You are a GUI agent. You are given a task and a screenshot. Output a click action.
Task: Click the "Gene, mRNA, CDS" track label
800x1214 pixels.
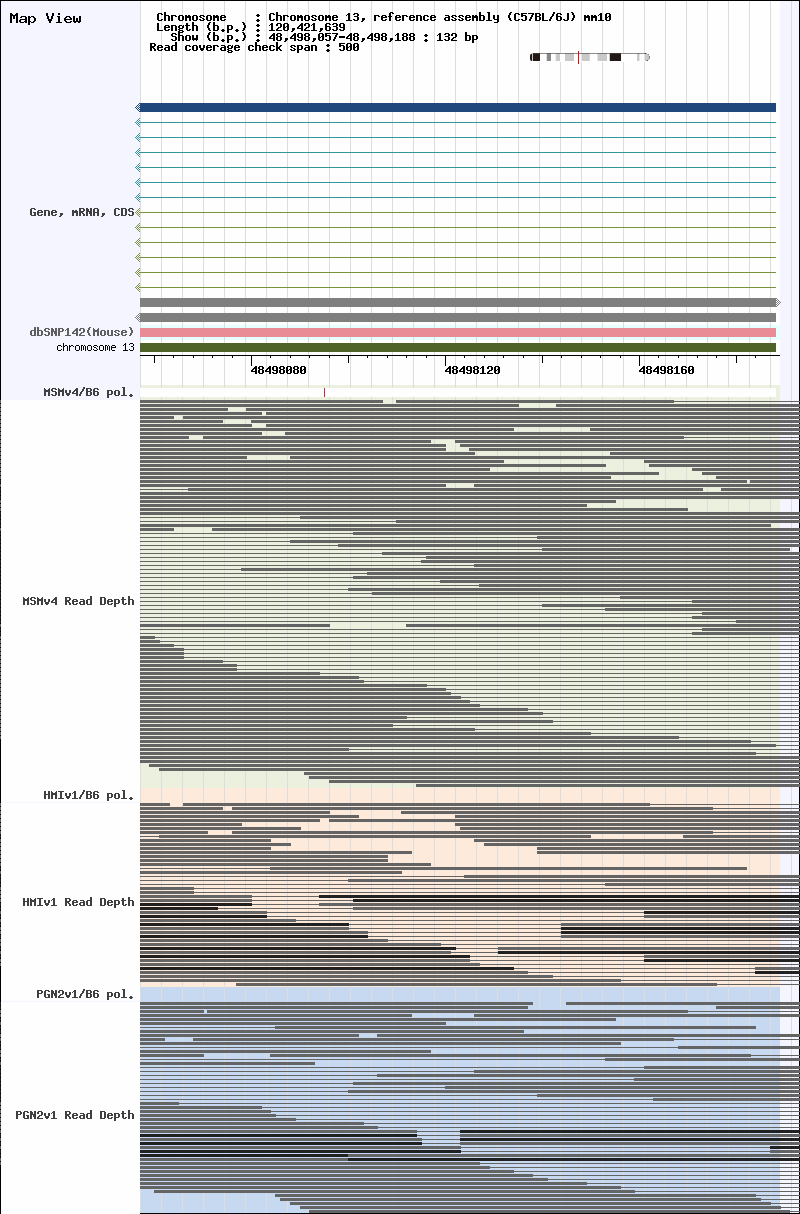click(82, 212)
